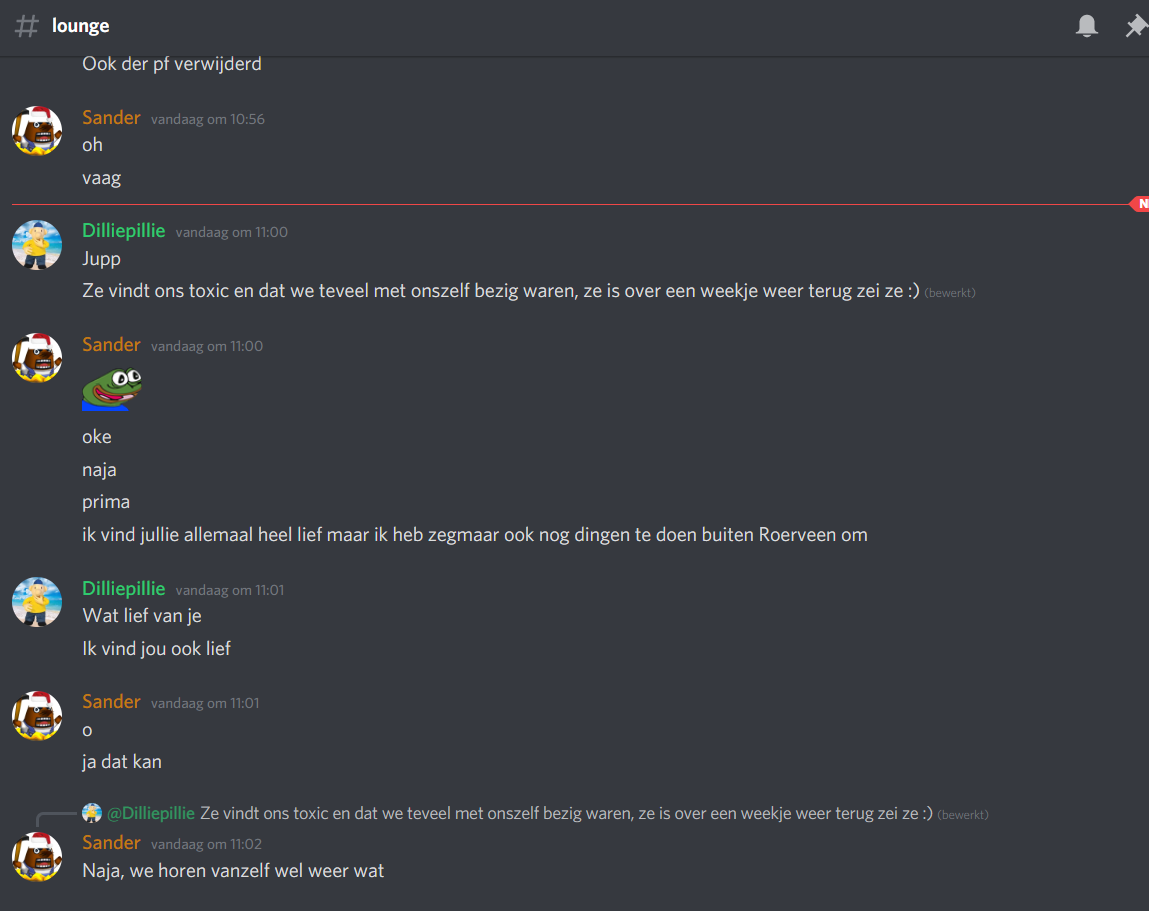Screen dimensions: 1149x911
Task: Open Sander's avatar at 10:56 message
Action: pos(37,130)
